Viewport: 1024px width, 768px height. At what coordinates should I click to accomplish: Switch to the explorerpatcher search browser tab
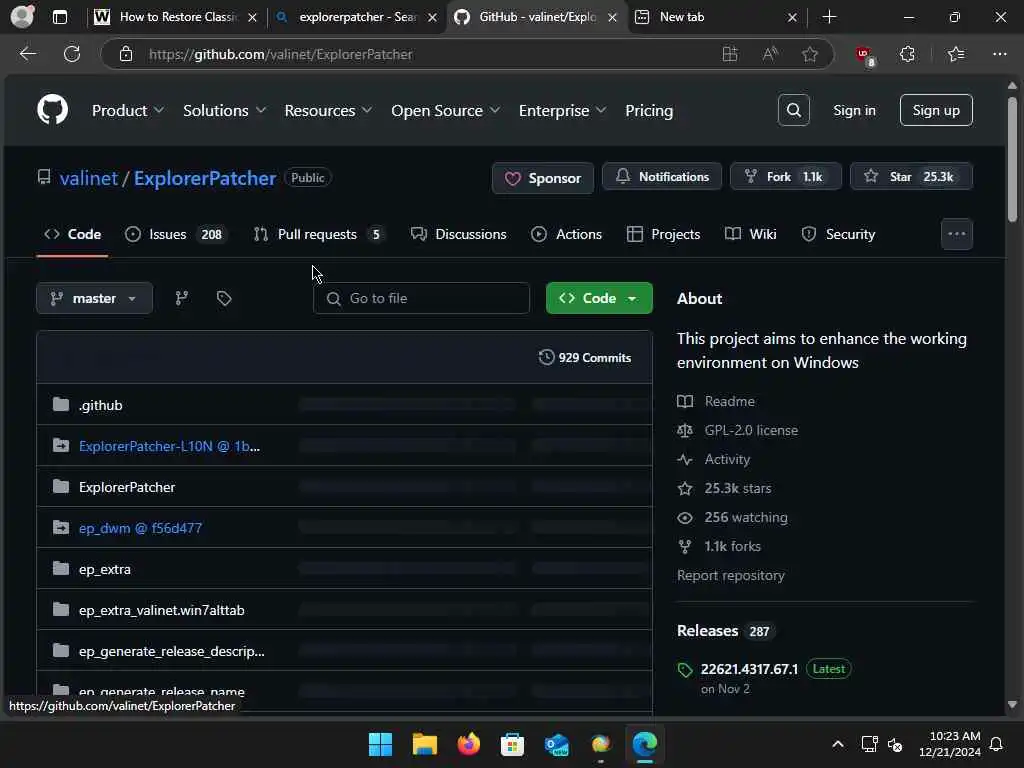(356, 17)
